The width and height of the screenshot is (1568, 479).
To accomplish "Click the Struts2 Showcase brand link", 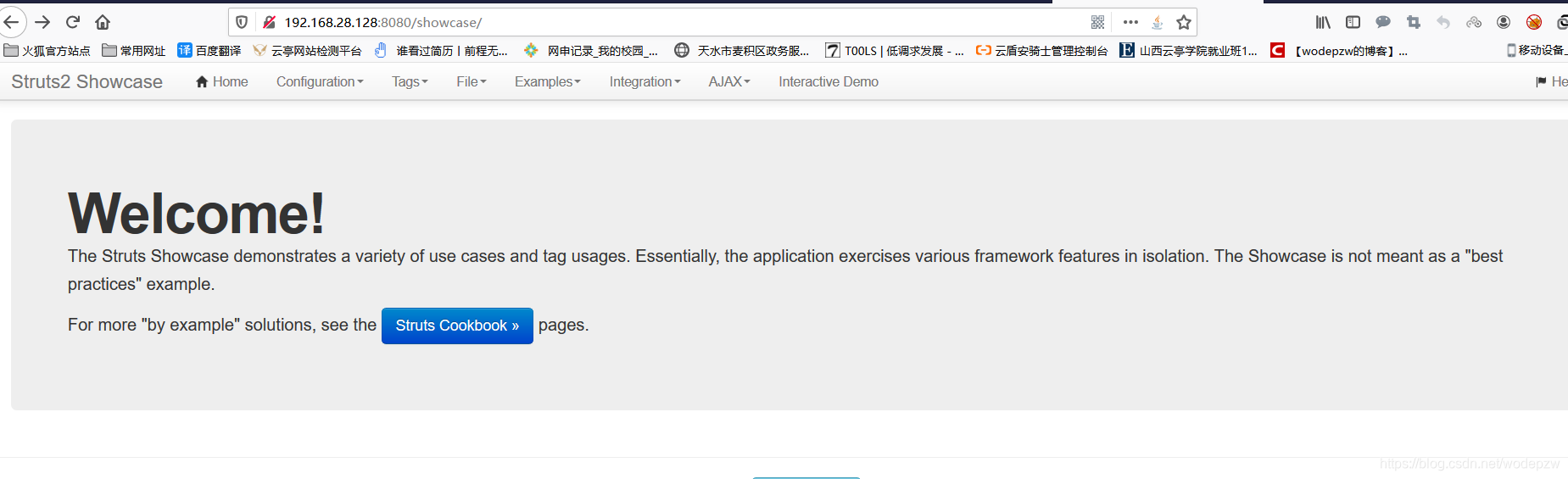I will (86, 81).
